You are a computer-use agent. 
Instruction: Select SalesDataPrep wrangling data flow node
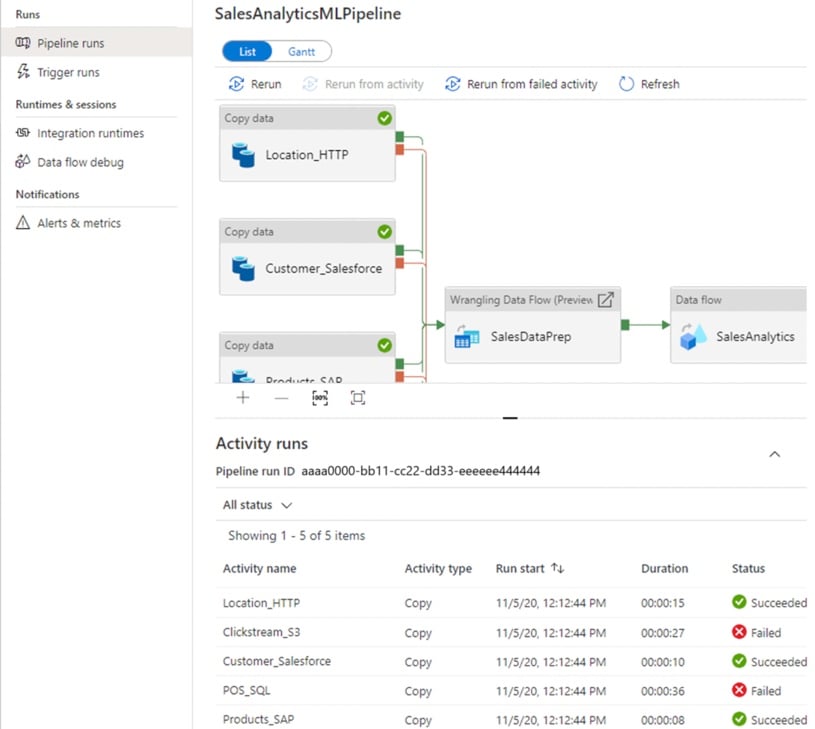533,325
